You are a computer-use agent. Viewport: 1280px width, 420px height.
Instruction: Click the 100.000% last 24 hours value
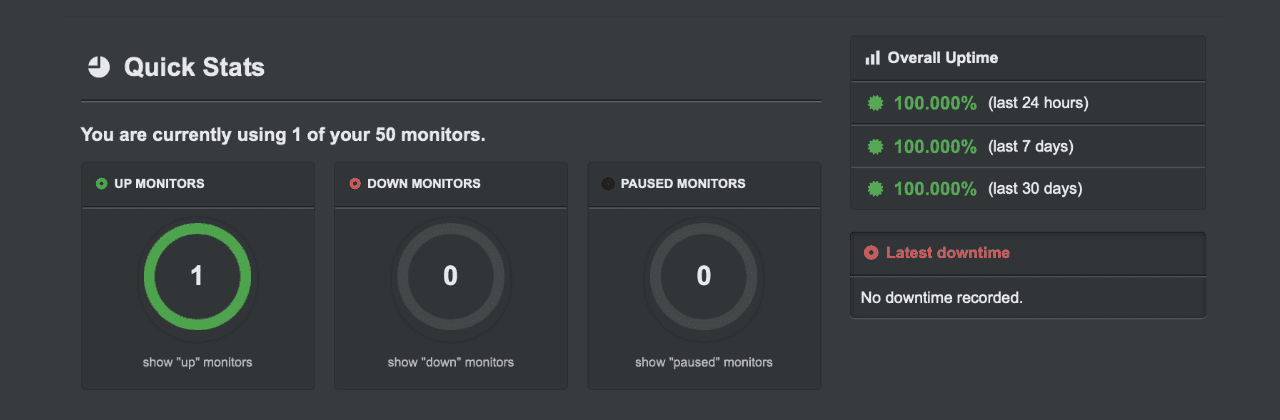(935, 103)
